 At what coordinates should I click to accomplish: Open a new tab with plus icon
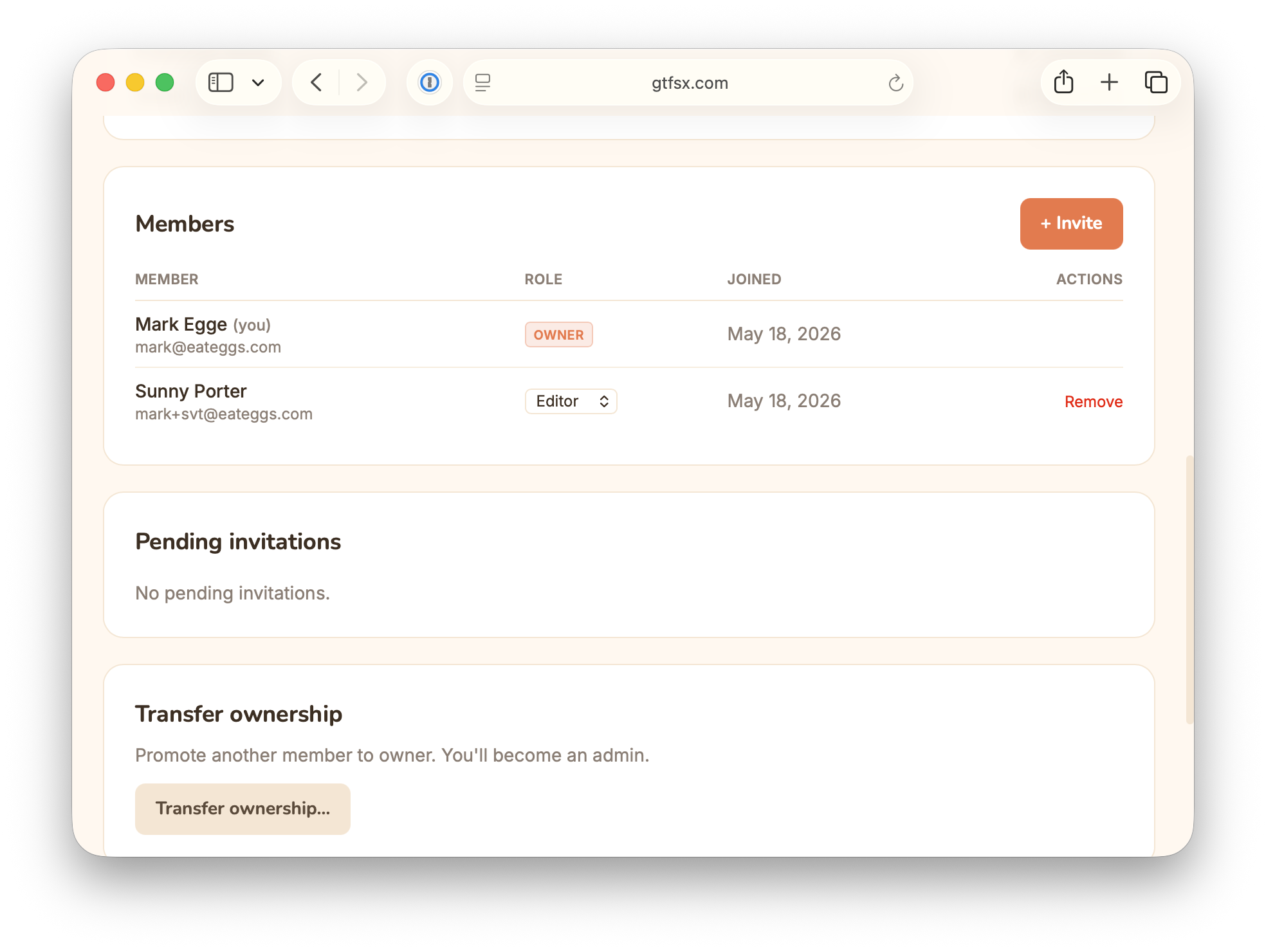click(x=1109, y=82)
